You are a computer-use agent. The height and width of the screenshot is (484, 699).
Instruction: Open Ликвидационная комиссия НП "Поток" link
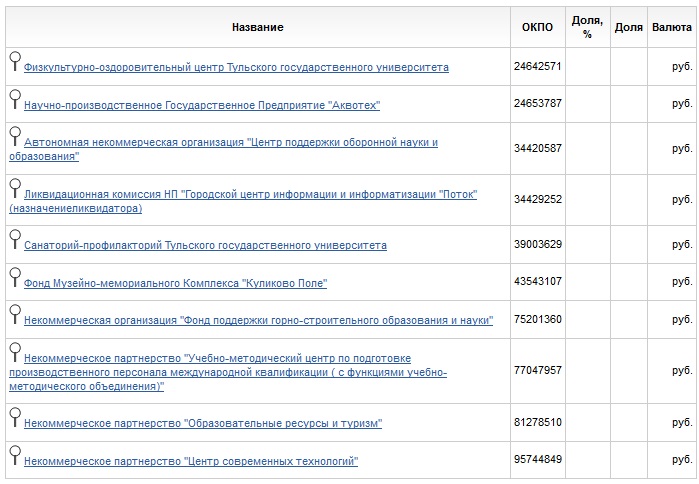coord(250,194)
